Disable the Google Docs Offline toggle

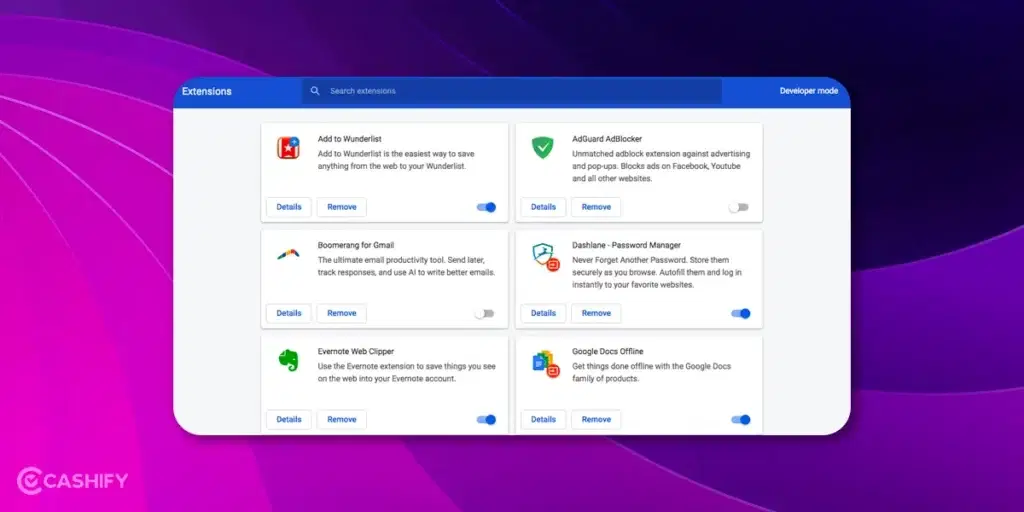point(741,419)
